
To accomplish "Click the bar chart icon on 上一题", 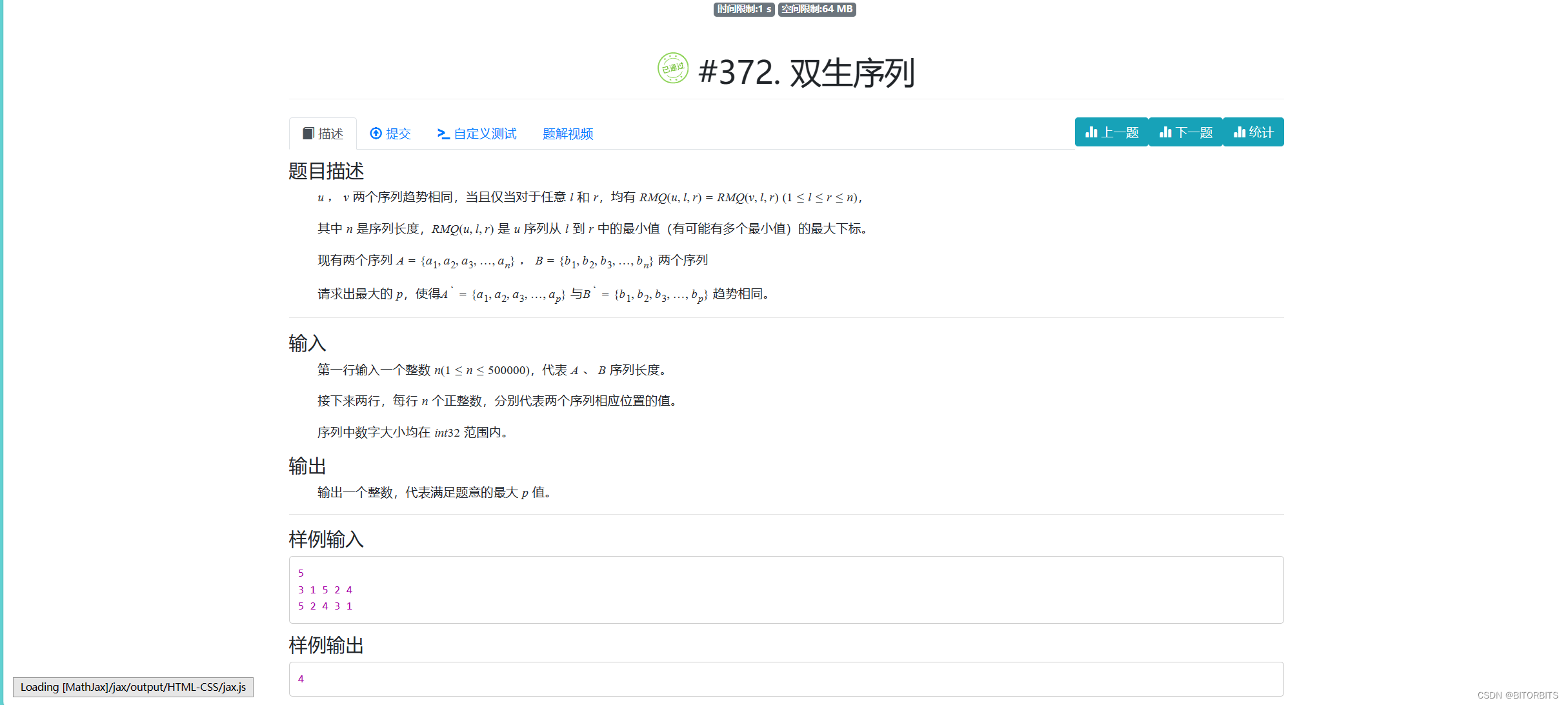I will tap(1091, 132).
